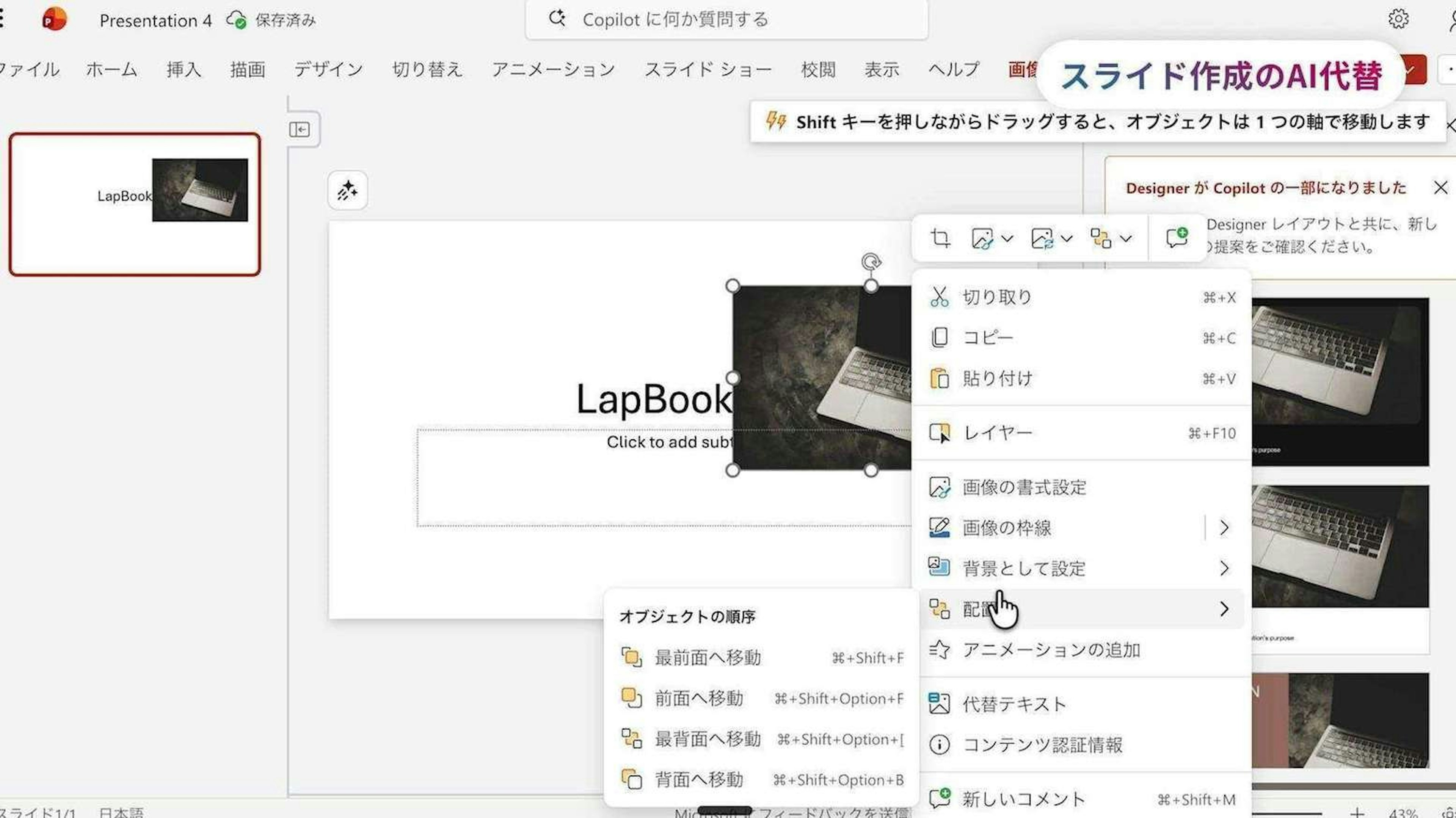Click the picture styles icon in floating toolbar
The height and width of the screenshot is (818, 1456).
[982, 238]
